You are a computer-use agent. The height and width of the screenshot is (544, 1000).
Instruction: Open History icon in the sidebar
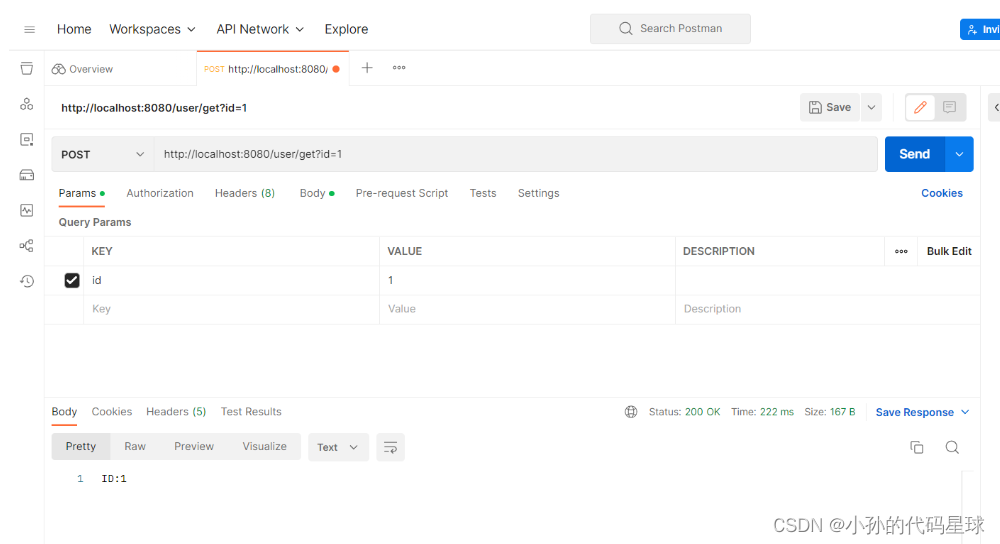[x=26, y=281]
